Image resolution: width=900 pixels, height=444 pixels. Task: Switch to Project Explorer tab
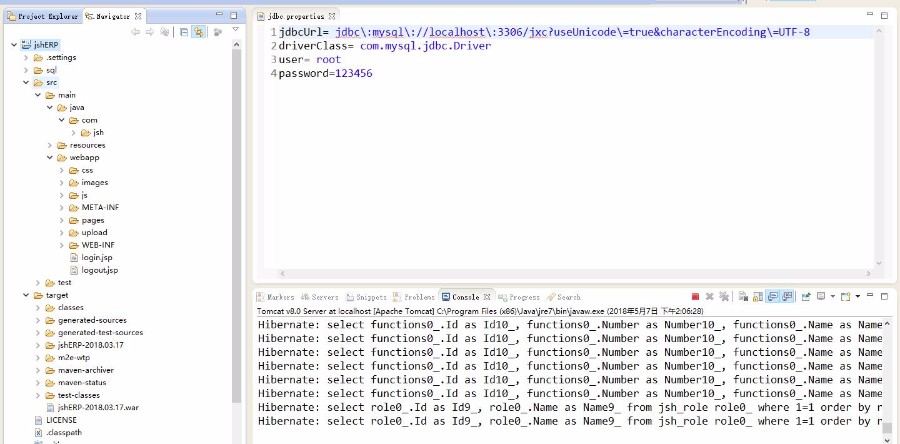(42, 17)
